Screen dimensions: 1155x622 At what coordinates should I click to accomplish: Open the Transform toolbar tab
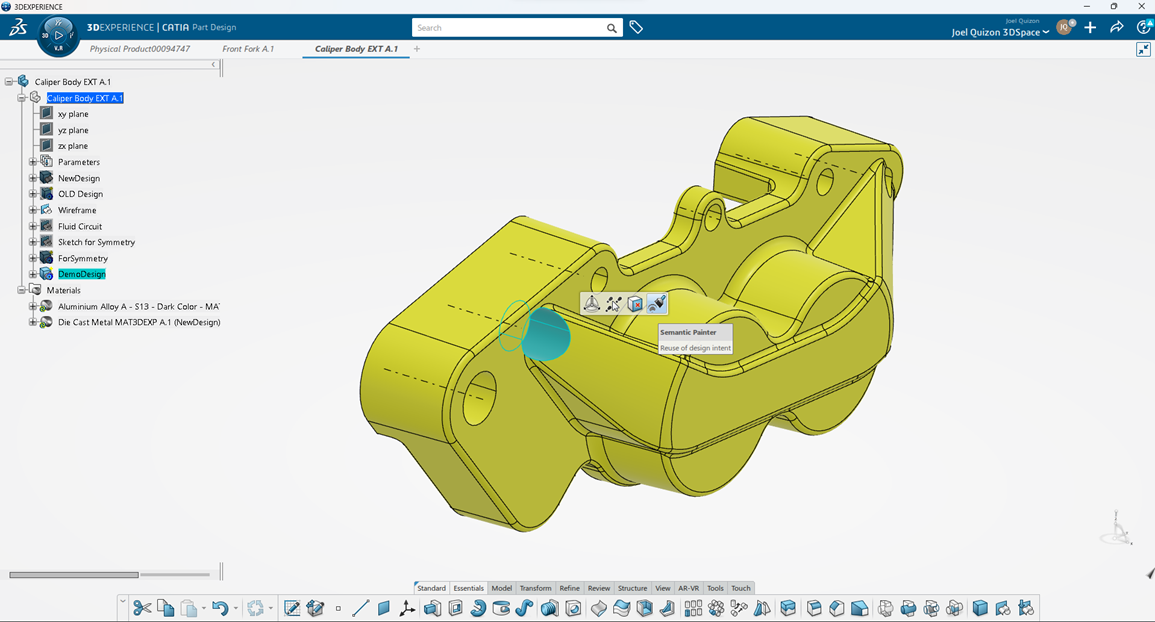pos(535,588)
